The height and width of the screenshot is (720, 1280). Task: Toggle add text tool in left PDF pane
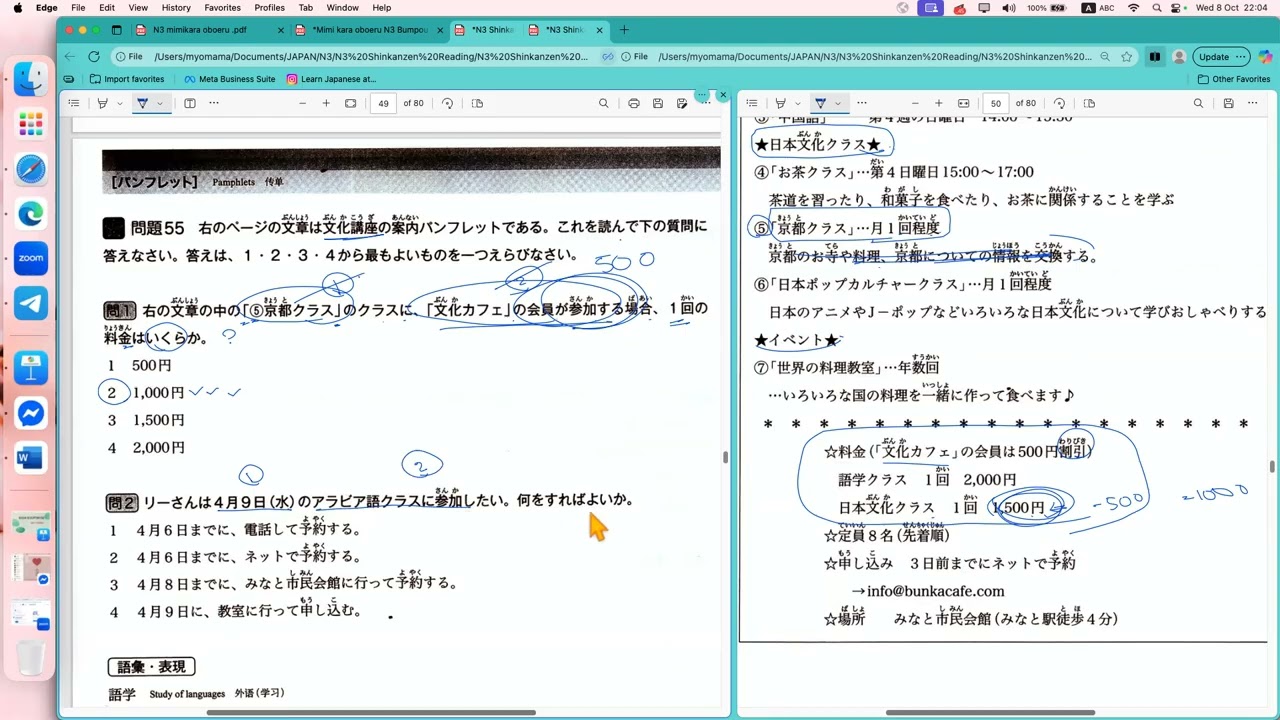click(x=190, y=103)
